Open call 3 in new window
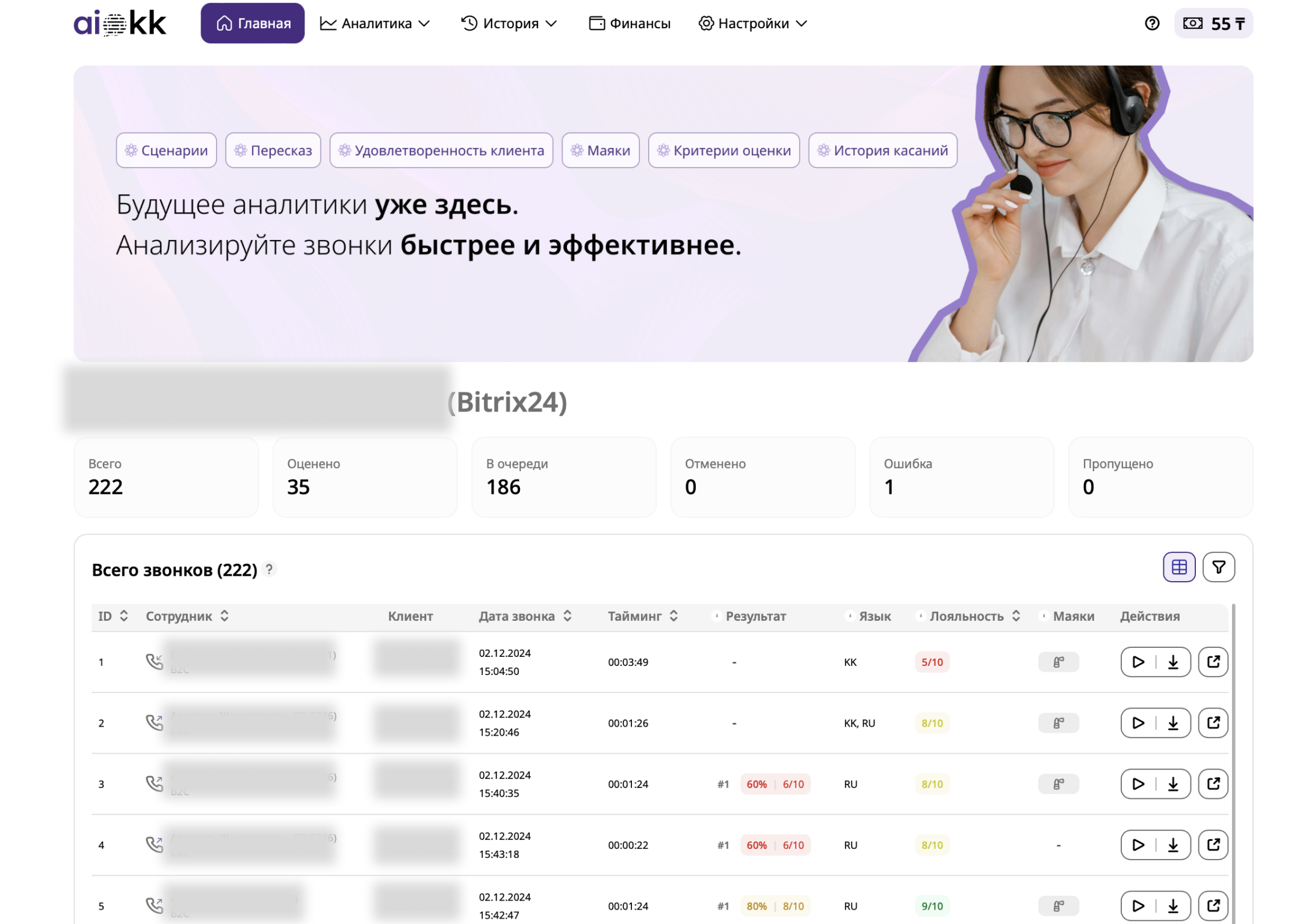The height and width of the screenshot is (924, 1300). point(1213,783)
